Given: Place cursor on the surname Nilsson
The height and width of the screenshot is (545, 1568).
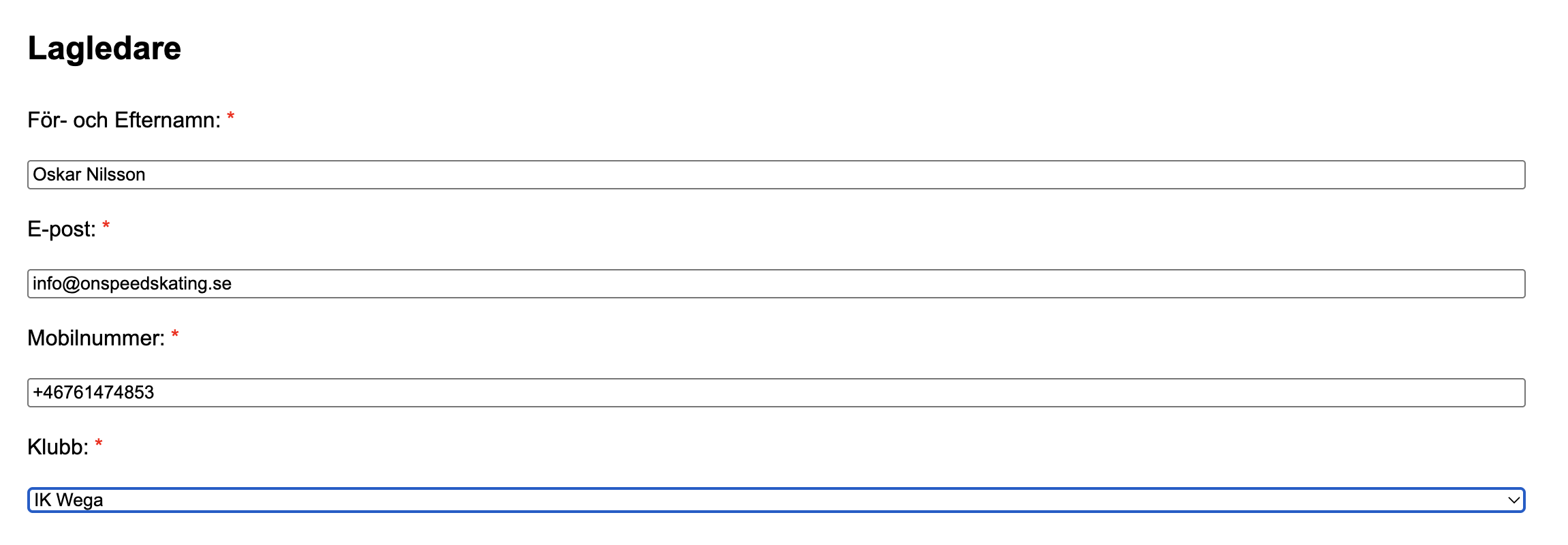Looking at the screenshot, I should pyautogui.click(x=116, y=175).
